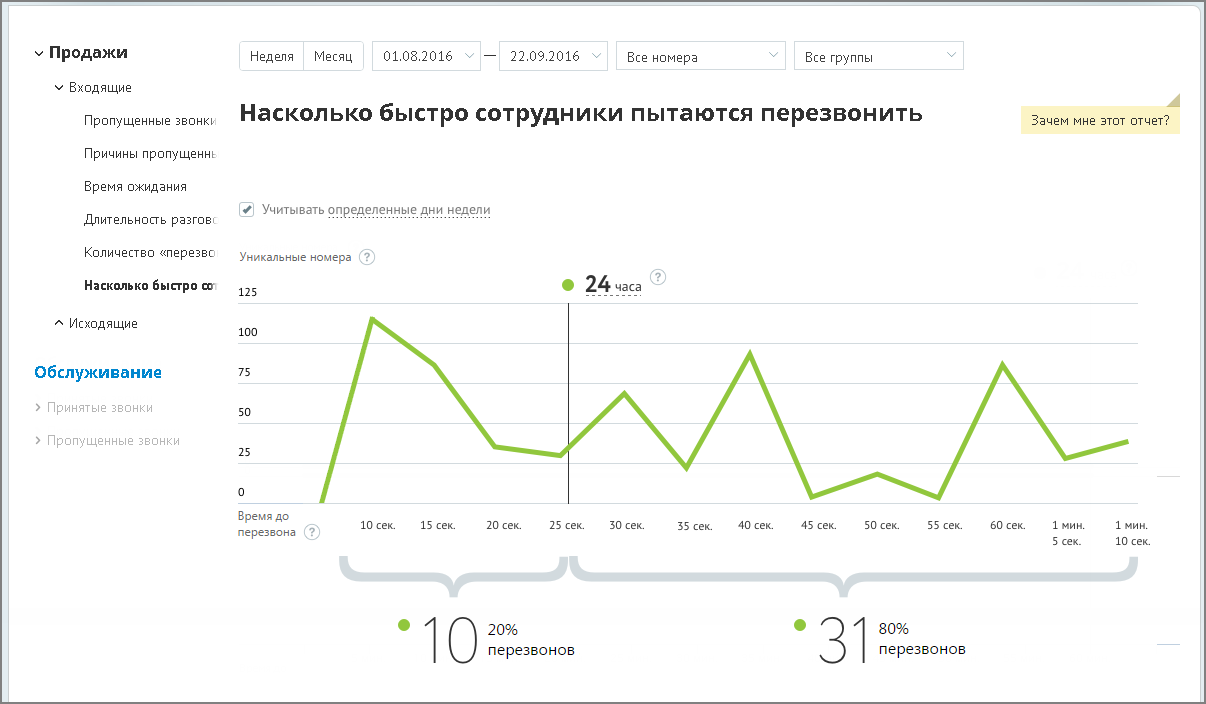Screen dimensions: 1206x704
Task: Open start date 01.08.2016 dropdown
Action: (426, 57)
